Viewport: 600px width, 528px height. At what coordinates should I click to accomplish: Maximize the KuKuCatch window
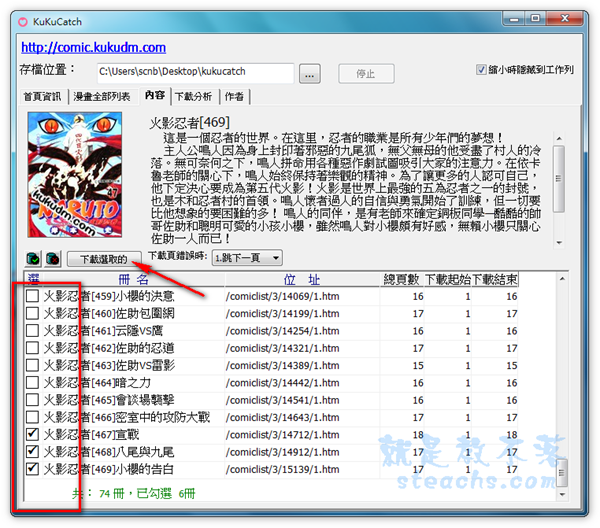point(535,19)
